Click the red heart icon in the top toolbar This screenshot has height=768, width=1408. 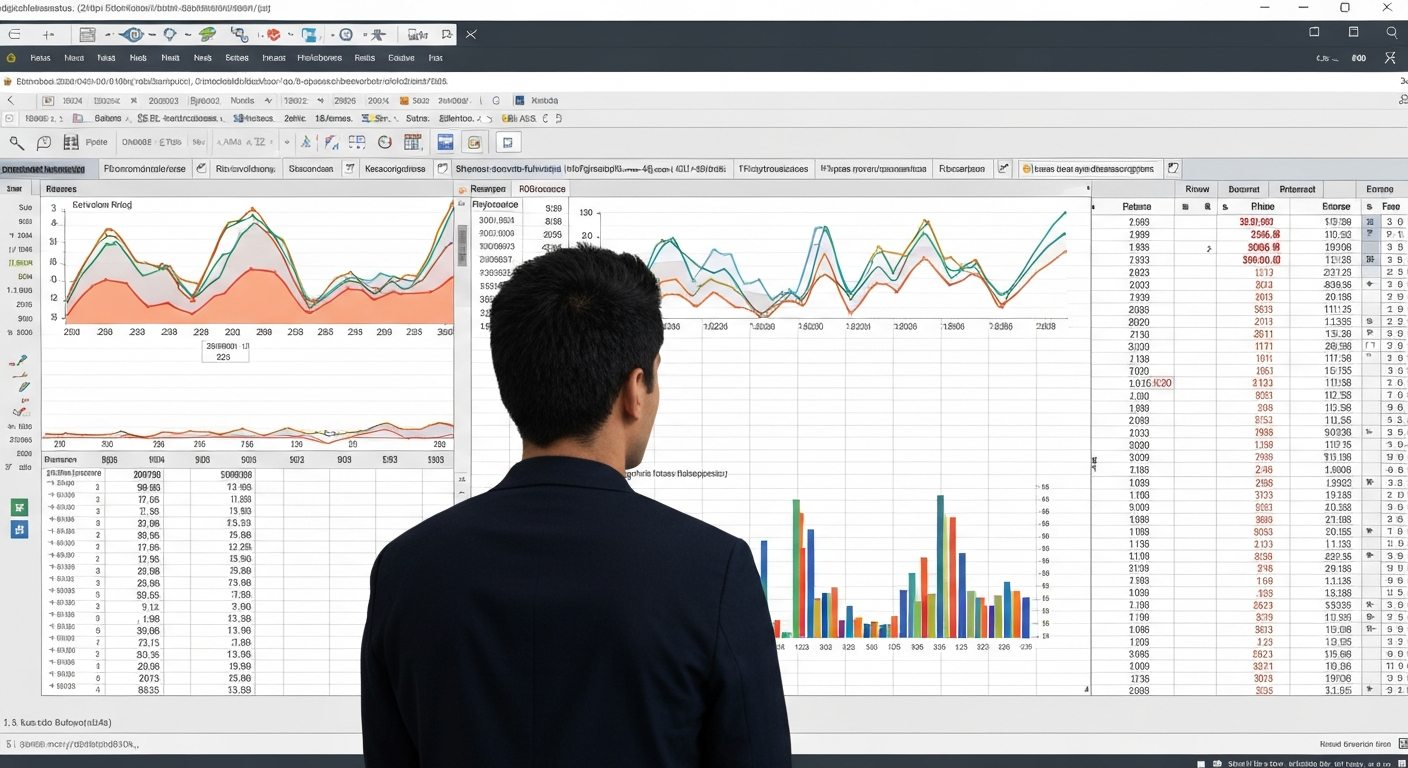click(272, 35)
